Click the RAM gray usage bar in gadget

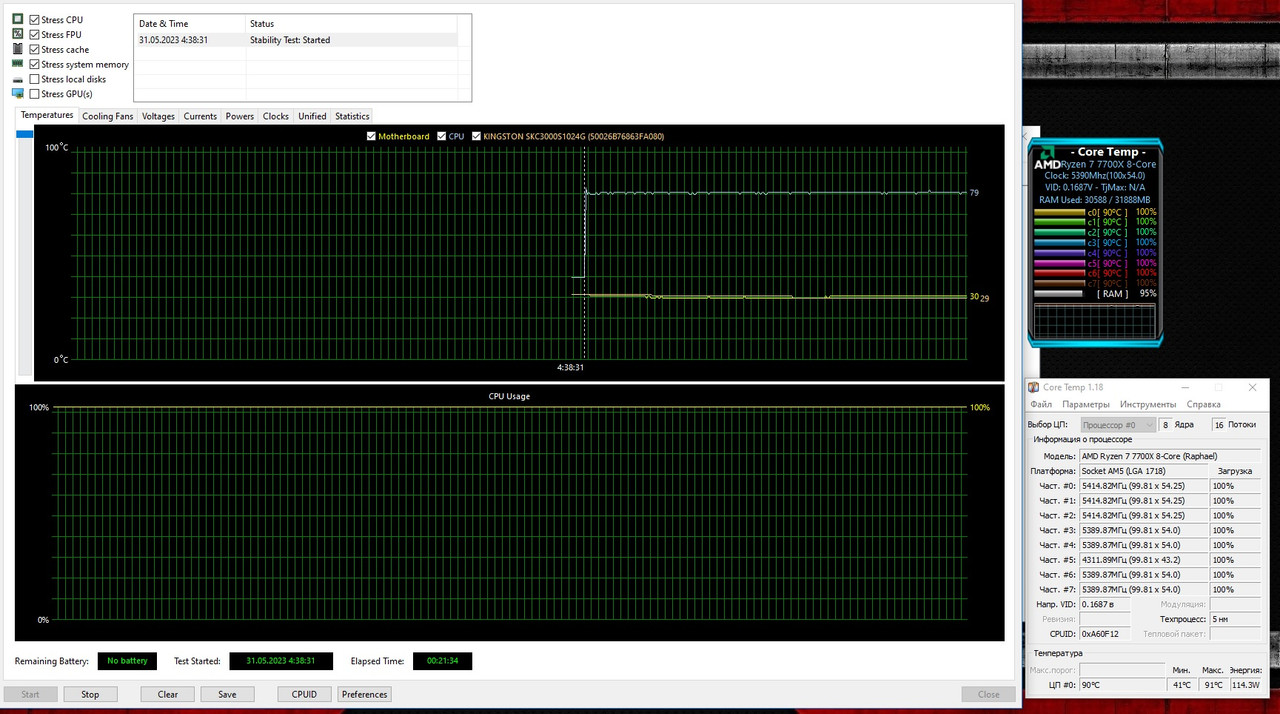click(1058, 293)
